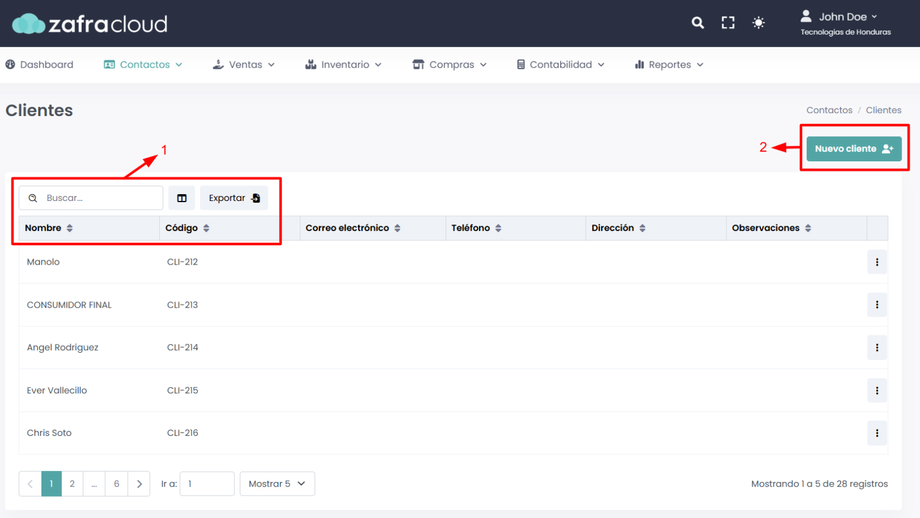Click code CLI-212
920x518 pixels.
182,262
